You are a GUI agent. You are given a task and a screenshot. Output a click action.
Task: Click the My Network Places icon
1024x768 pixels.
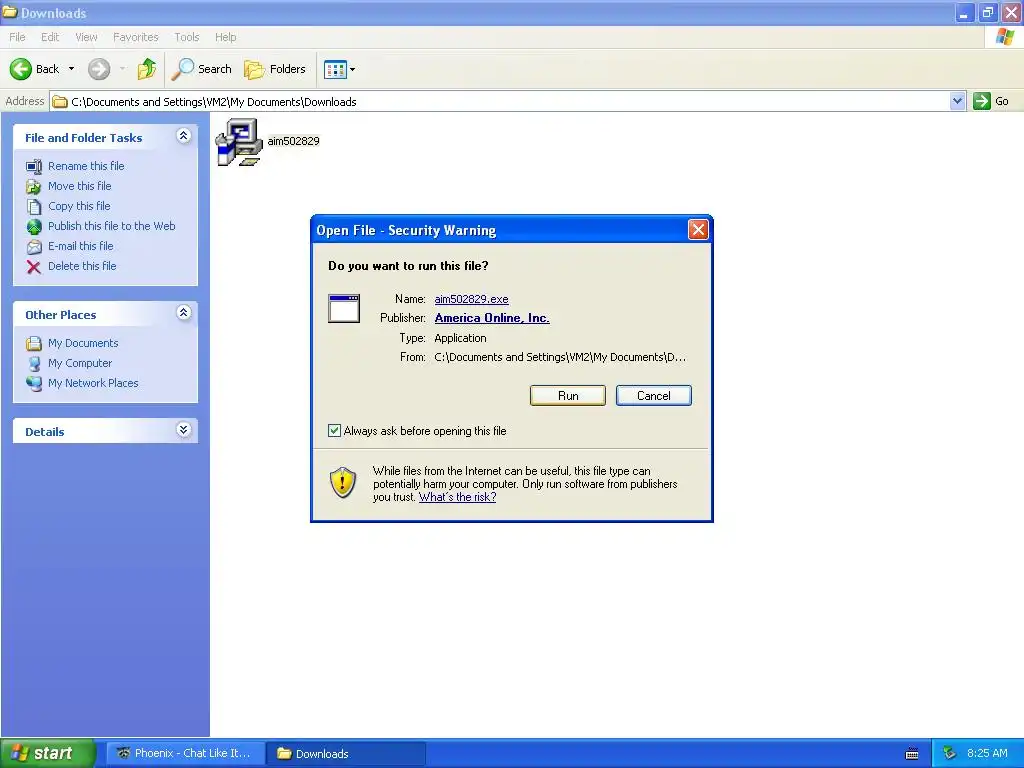pyautogui.click(x=33, y=383)
